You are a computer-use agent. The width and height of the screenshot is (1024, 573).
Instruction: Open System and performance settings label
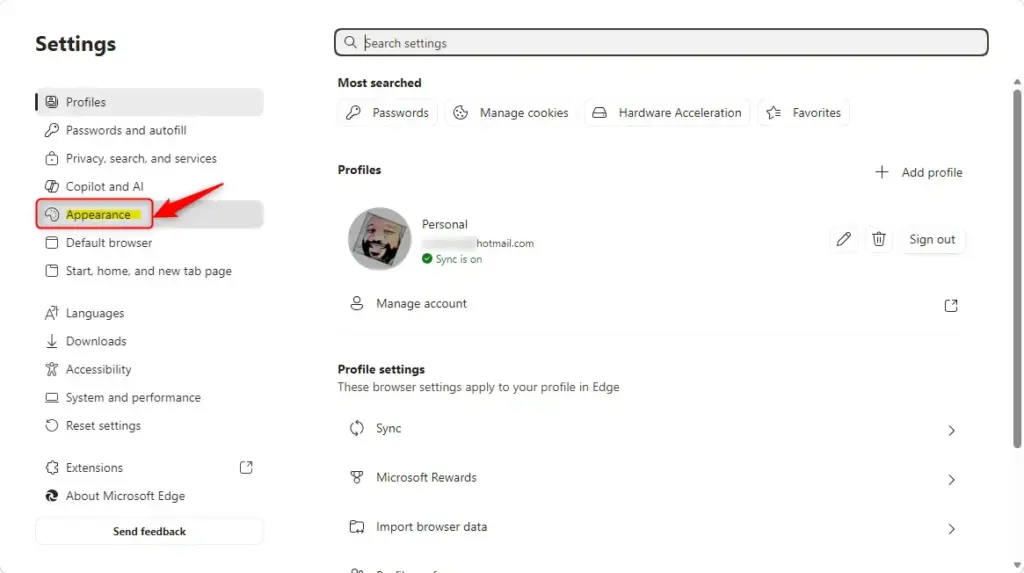(133, 397)
